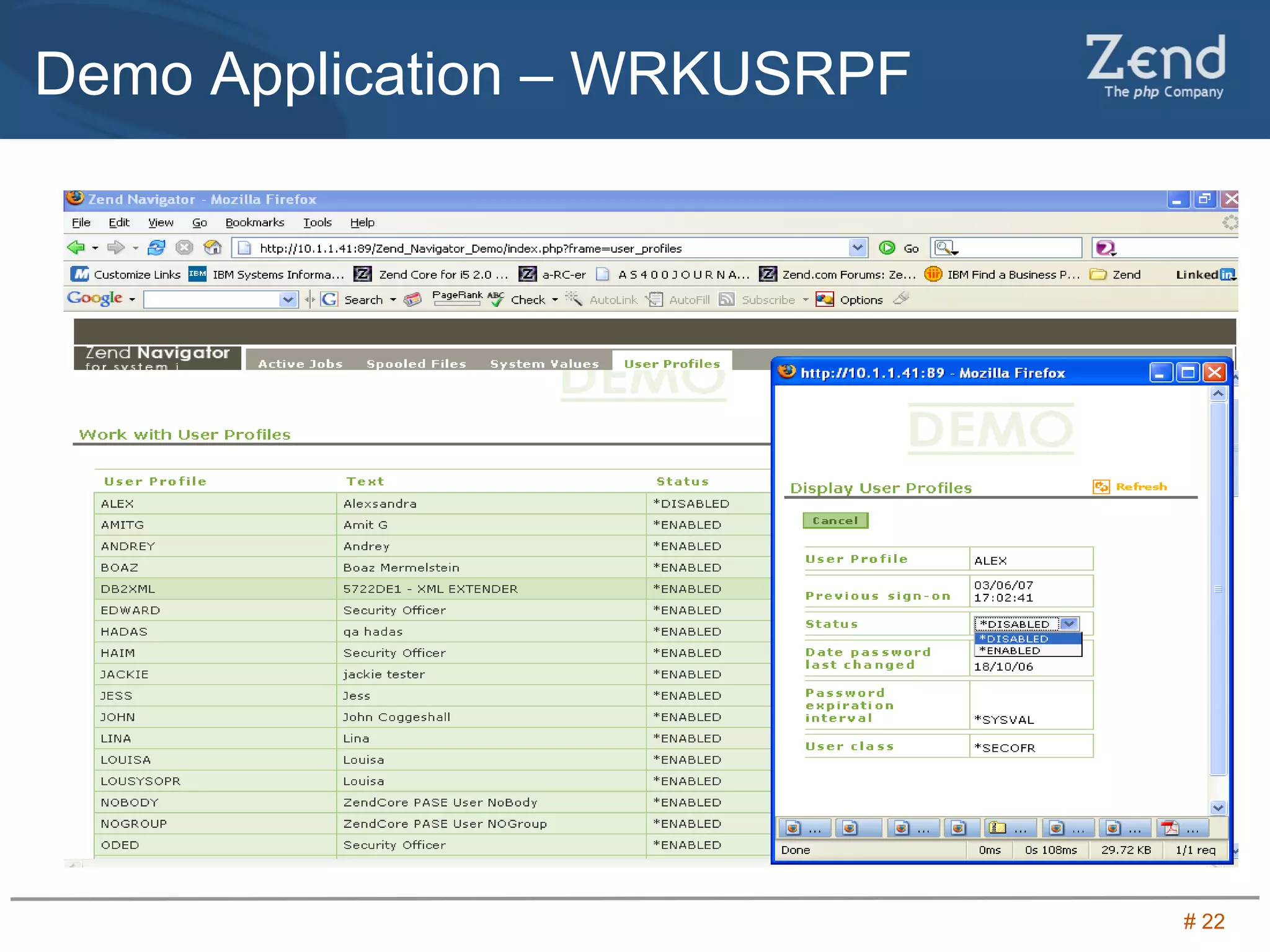Choose *ENABLED in status list
Image resolution: width=1270 pixels, height=952 pixels.
coord(1028,651)
